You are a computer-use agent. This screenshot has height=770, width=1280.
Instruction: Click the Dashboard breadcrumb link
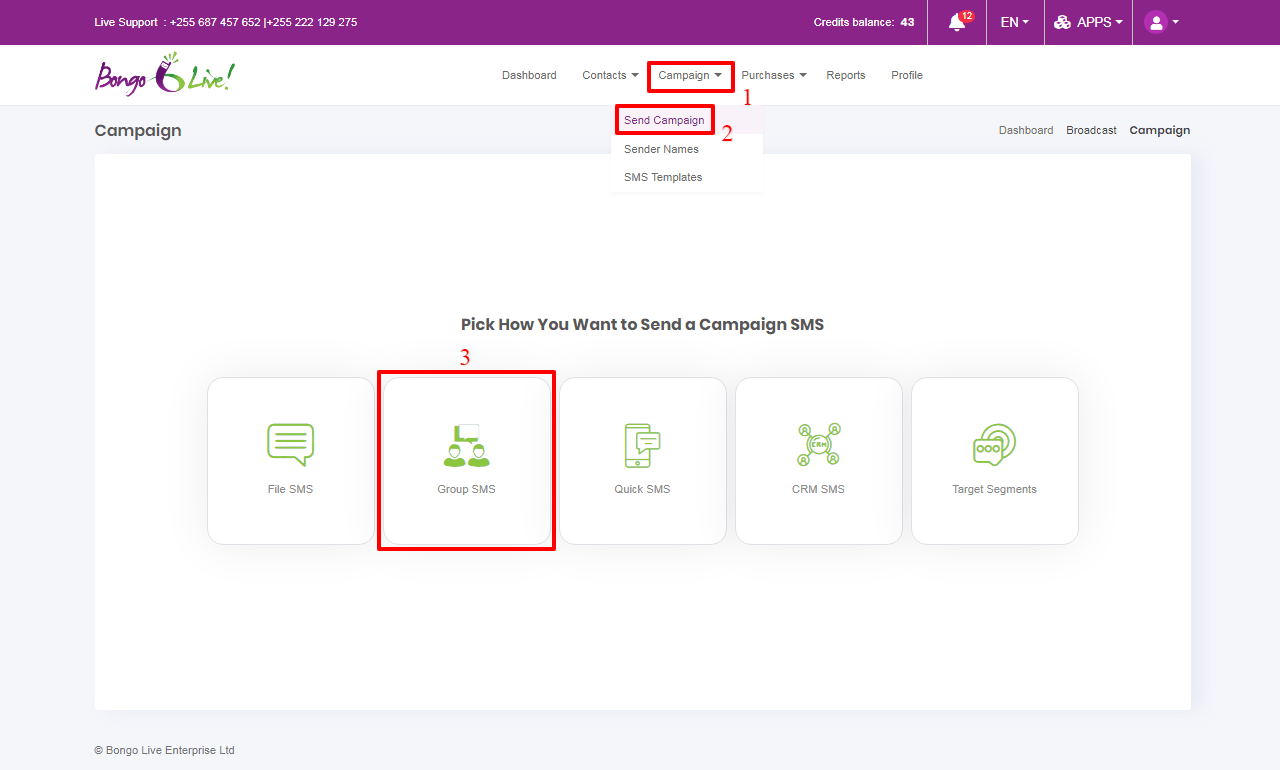[1026, 130]
